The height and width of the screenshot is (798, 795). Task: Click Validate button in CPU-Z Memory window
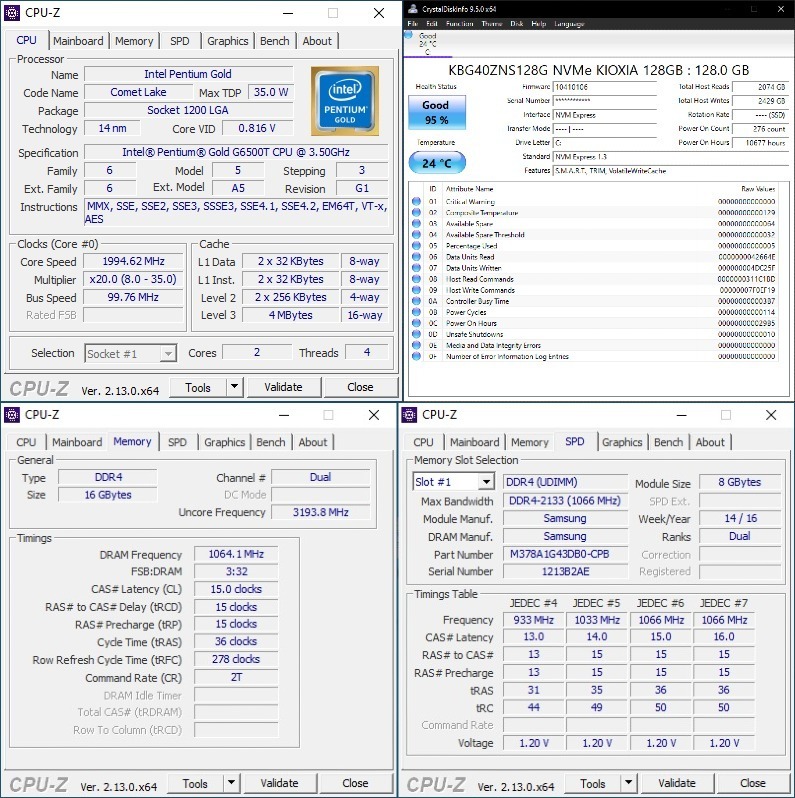click(x=279, y=783)
